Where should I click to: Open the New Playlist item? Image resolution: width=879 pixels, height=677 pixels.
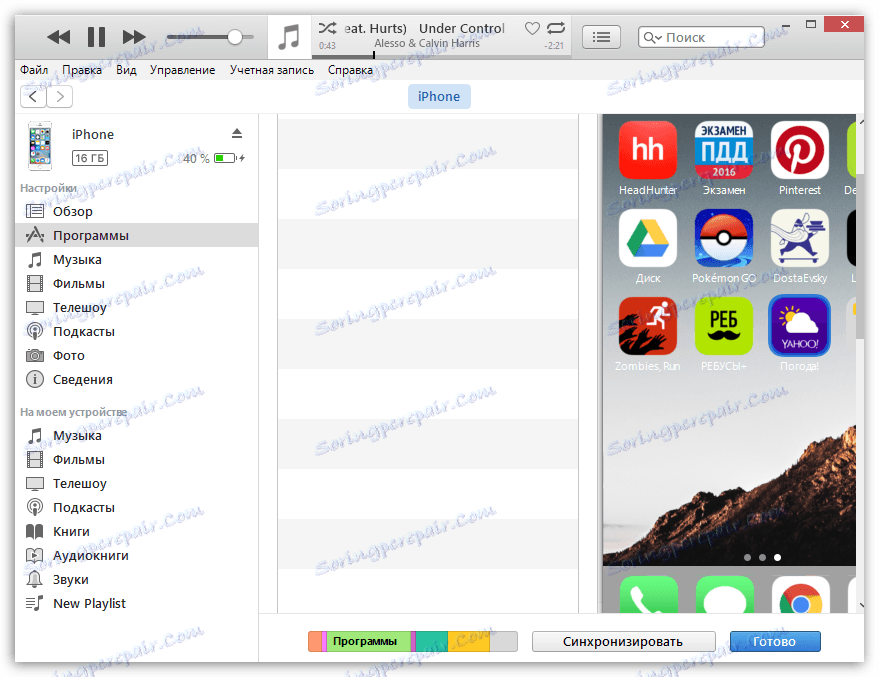[137, 604]
